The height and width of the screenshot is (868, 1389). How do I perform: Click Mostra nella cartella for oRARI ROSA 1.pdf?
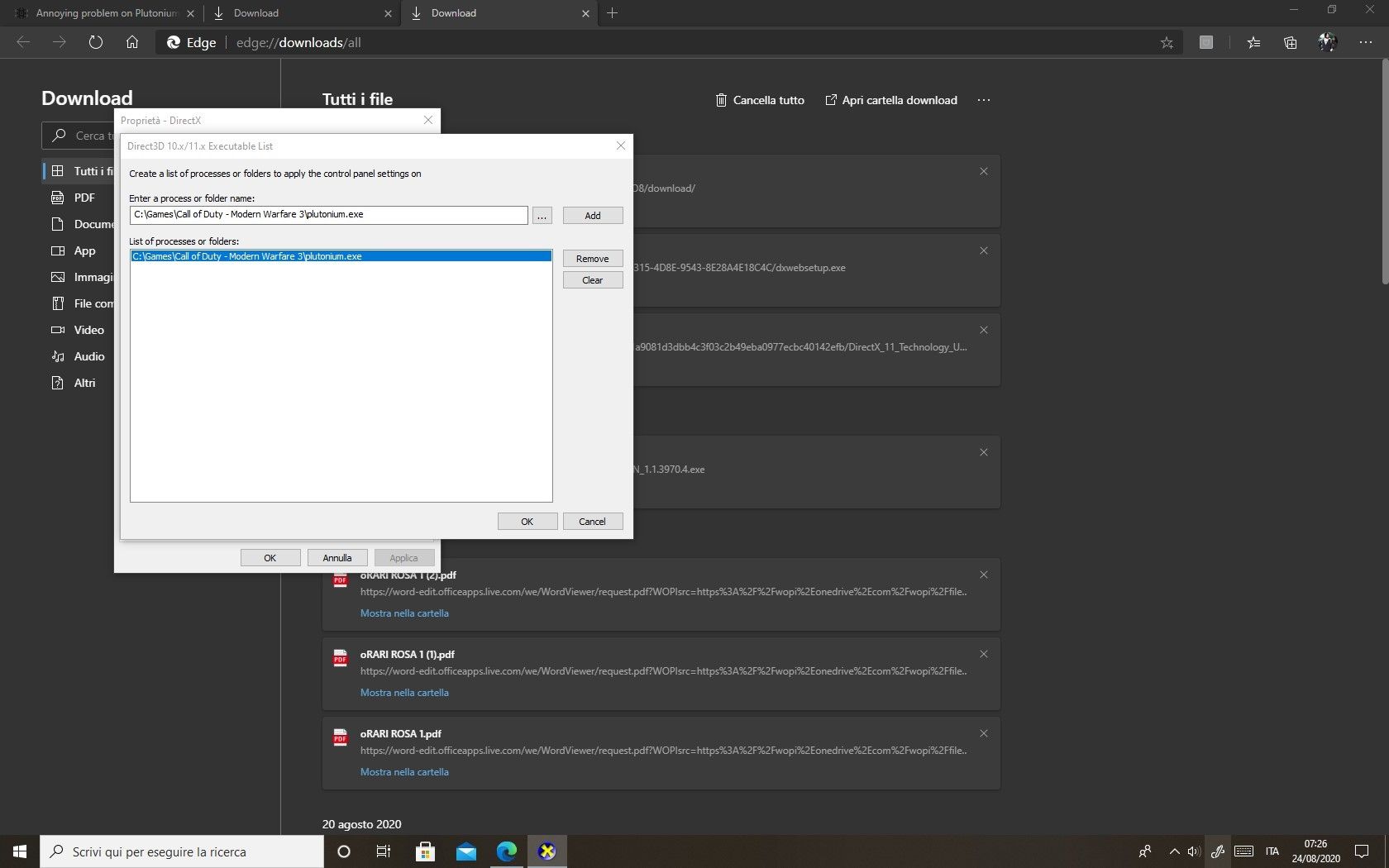pyautogui.click(x=404, y=772)
